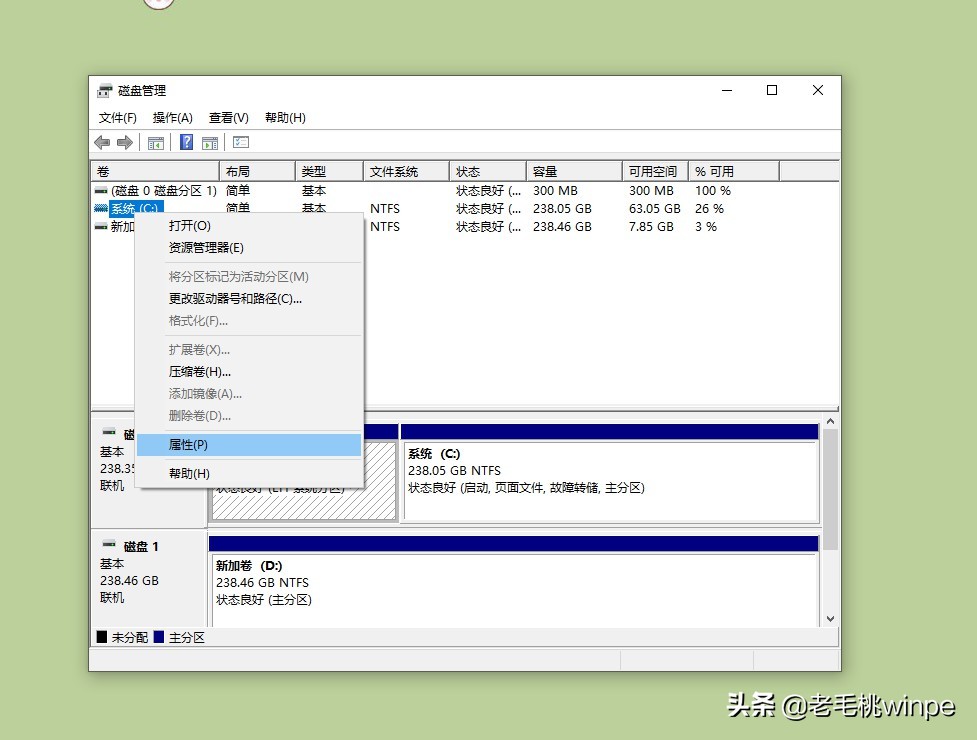Click the 未分配 color legend square
The height and width of the screenshot is (740, 977).
coord(101,636)
